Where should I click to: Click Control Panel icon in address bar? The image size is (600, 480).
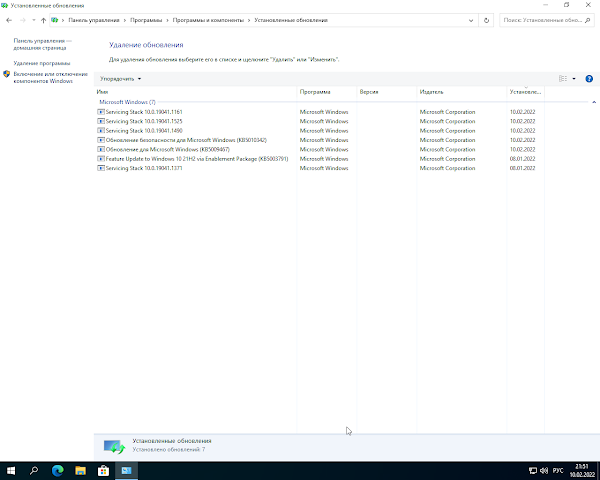pyautogui.click(x=55, y=20)
